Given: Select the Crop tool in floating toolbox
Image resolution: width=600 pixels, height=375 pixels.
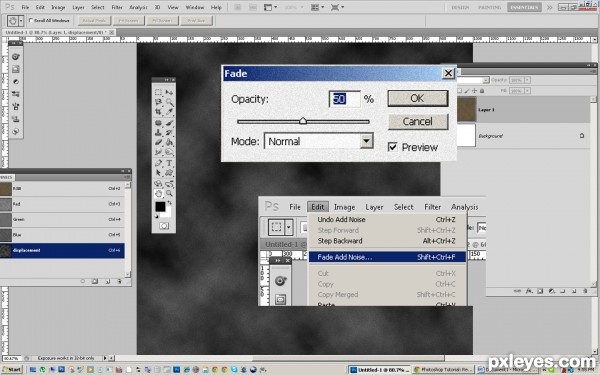Looking at the screenshot, I should coord(158,111).
